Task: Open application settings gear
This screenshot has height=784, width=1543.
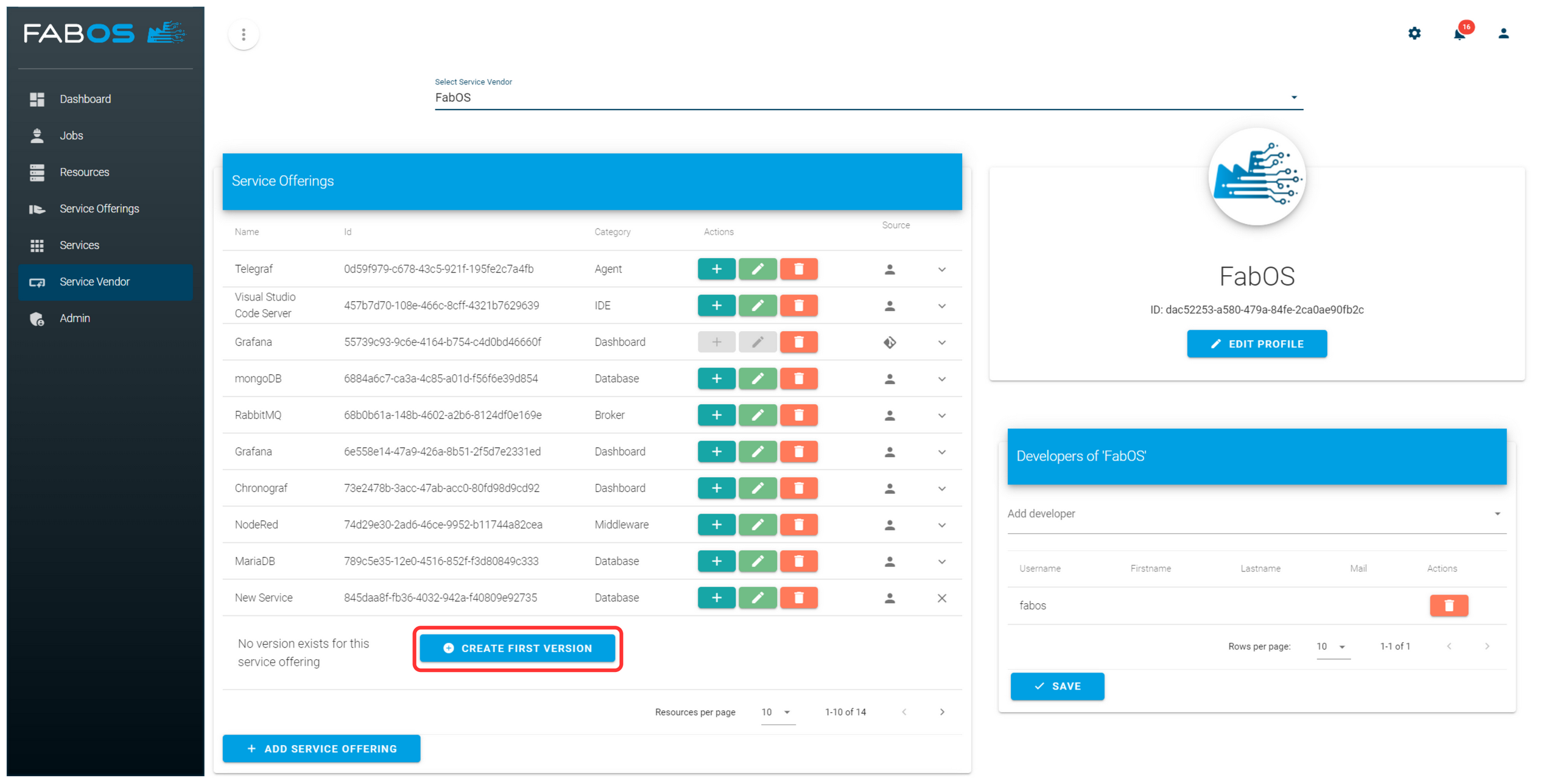Action: pyautogui.click(x=1415, y=33)
